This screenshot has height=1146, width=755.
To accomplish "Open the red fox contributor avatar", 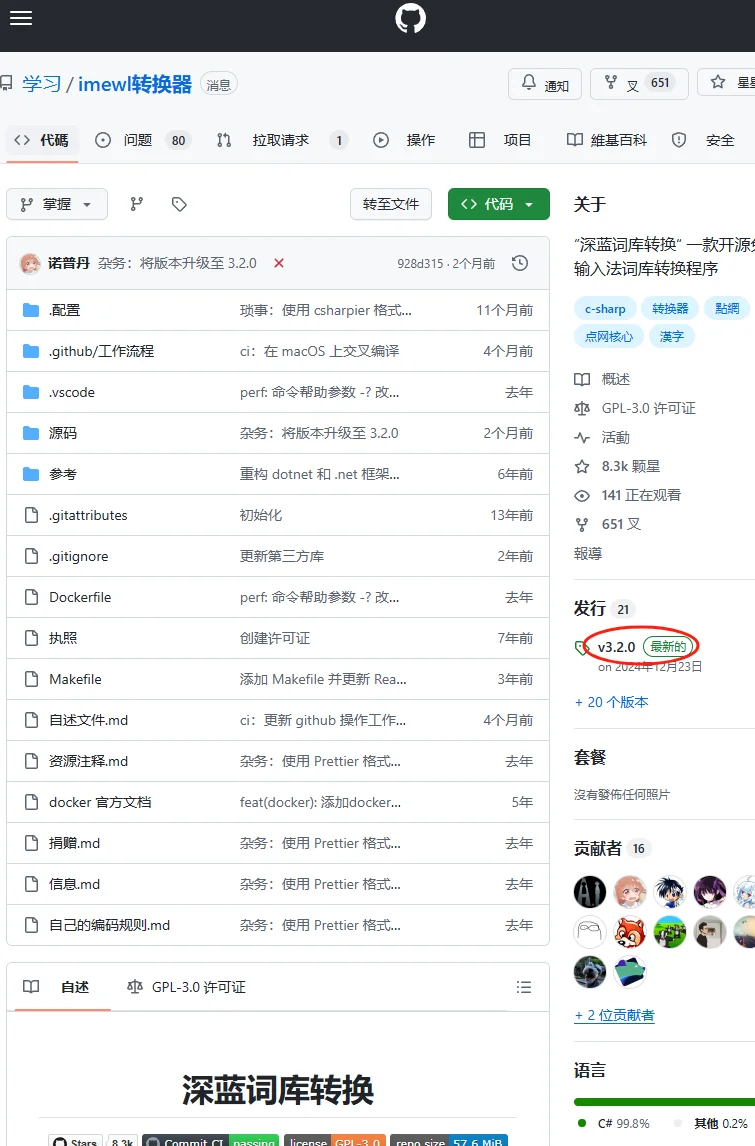I will 629,932.
